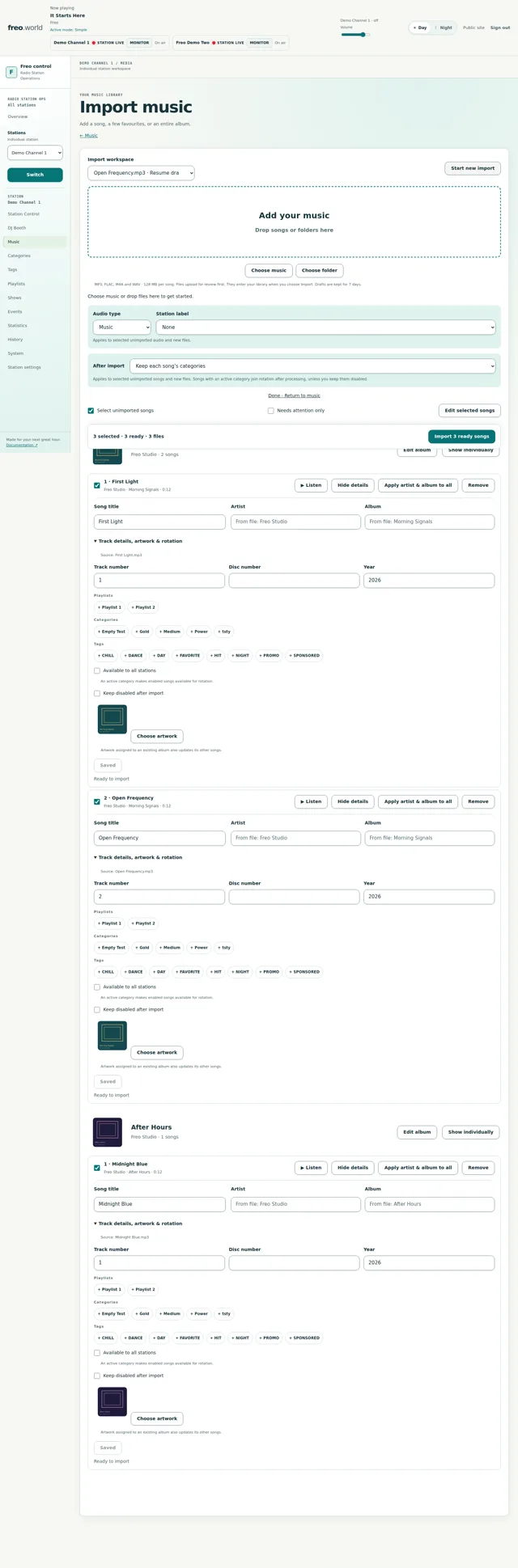Open Statistics in the sidebar

point(18,326)
